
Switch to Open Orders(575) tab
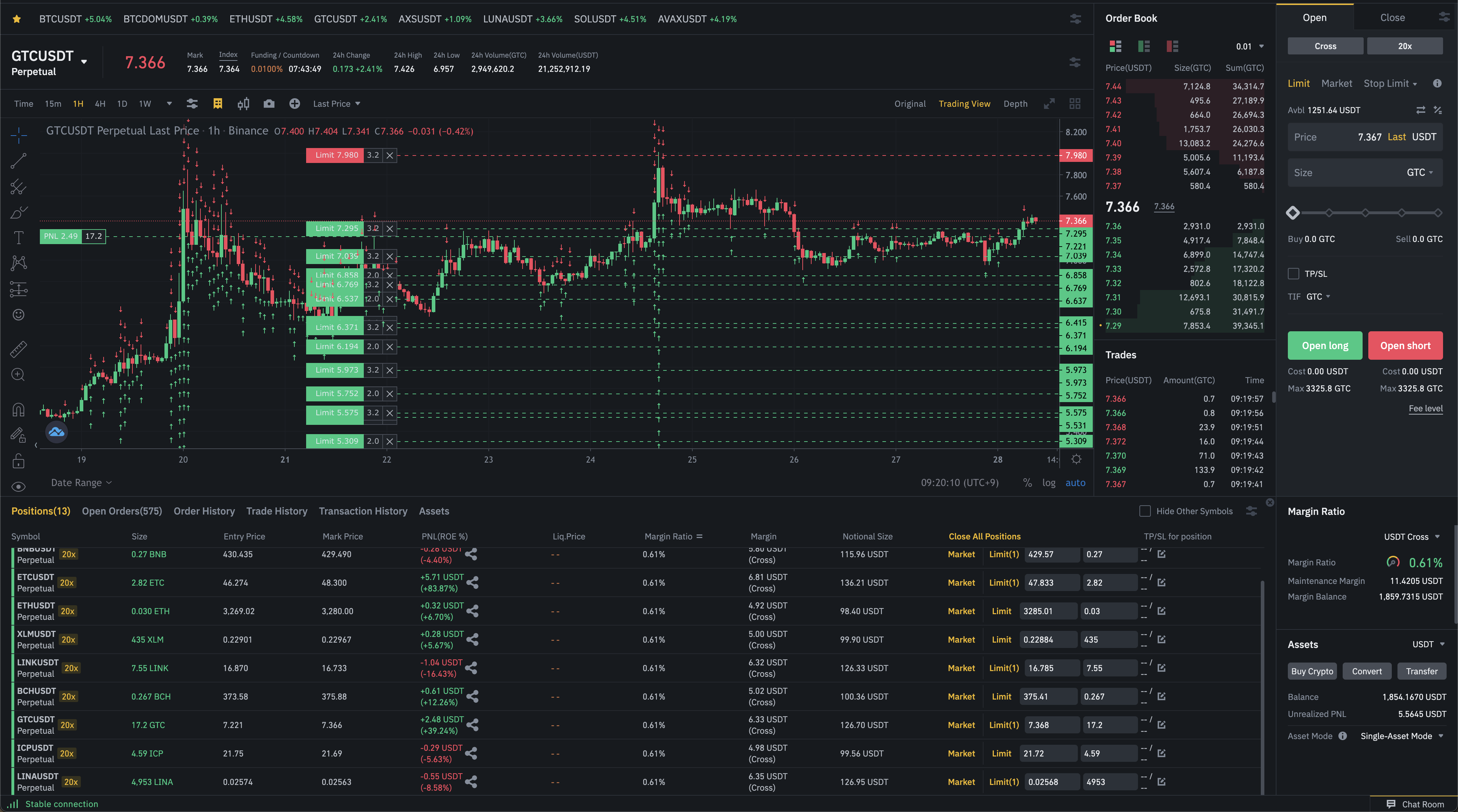click(122, 511)
